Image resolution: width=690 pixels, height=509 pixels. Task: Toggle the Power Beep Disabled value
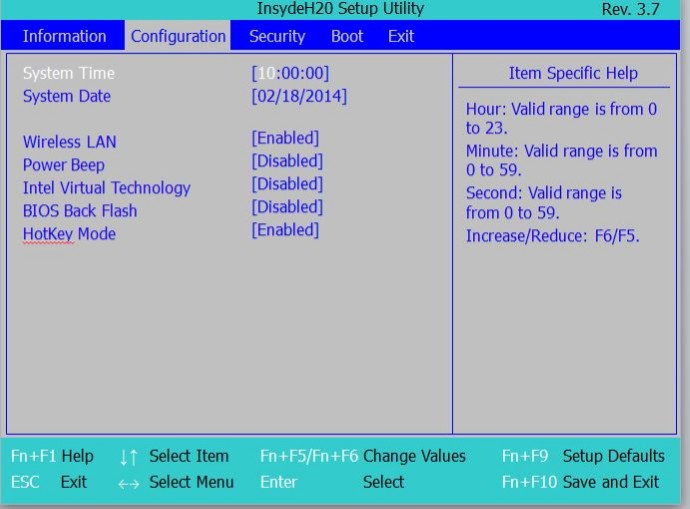(287, 161)
